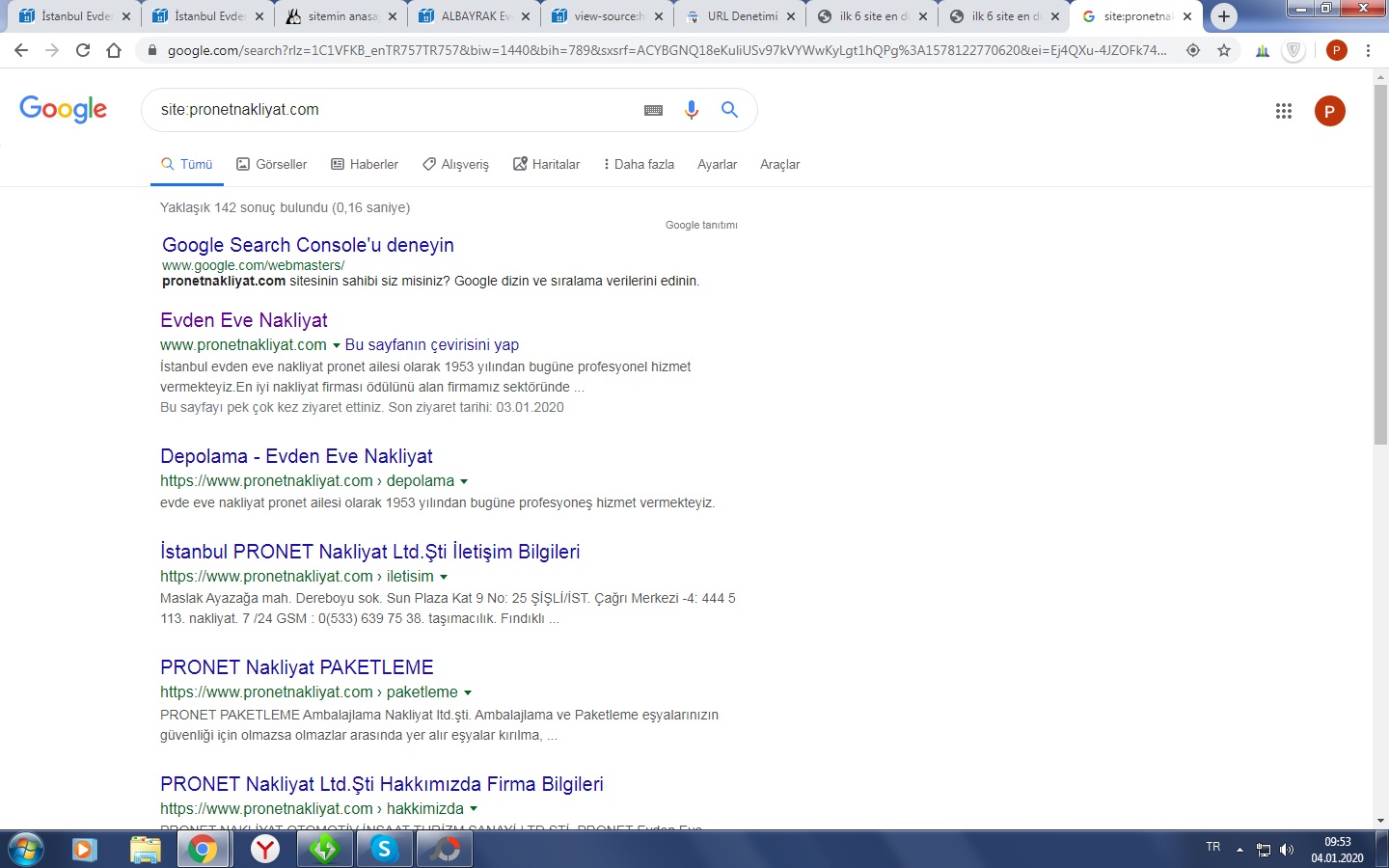Image resolution: width=1389 pixels, height=868 pixels.
Task: Open 'Google Search Console'u deneyin' link
Action: (308, 245)
